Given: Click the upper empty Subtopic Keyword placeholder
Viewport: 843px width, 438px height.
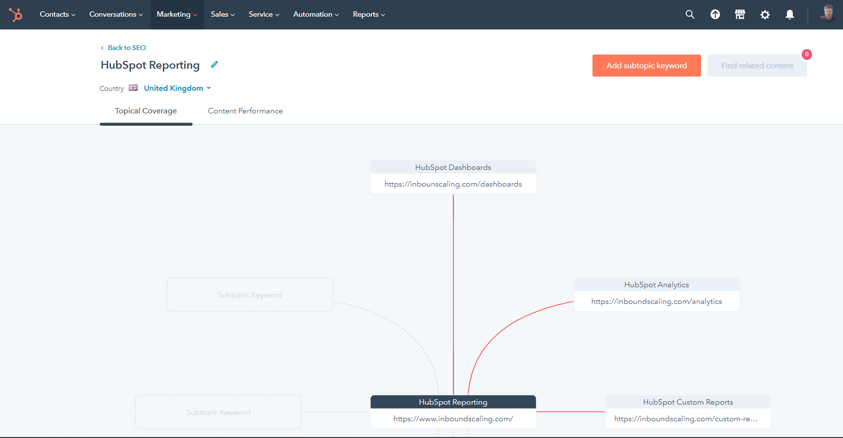Looking at the screenshot, I should pyautogui.click(x=249, y=295).
